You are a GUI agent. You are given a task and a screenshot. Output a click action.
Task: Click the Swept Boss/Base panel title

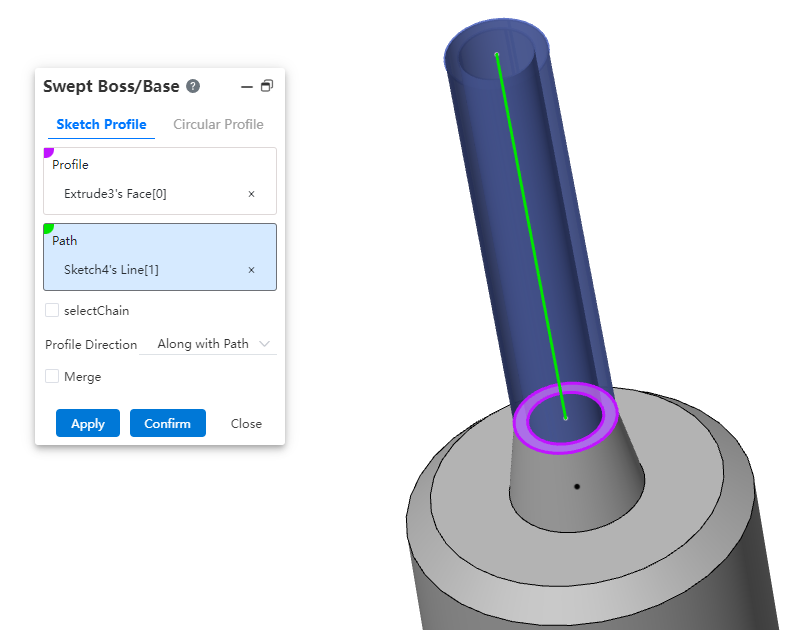pyautogui.click(x=111, y=87)
